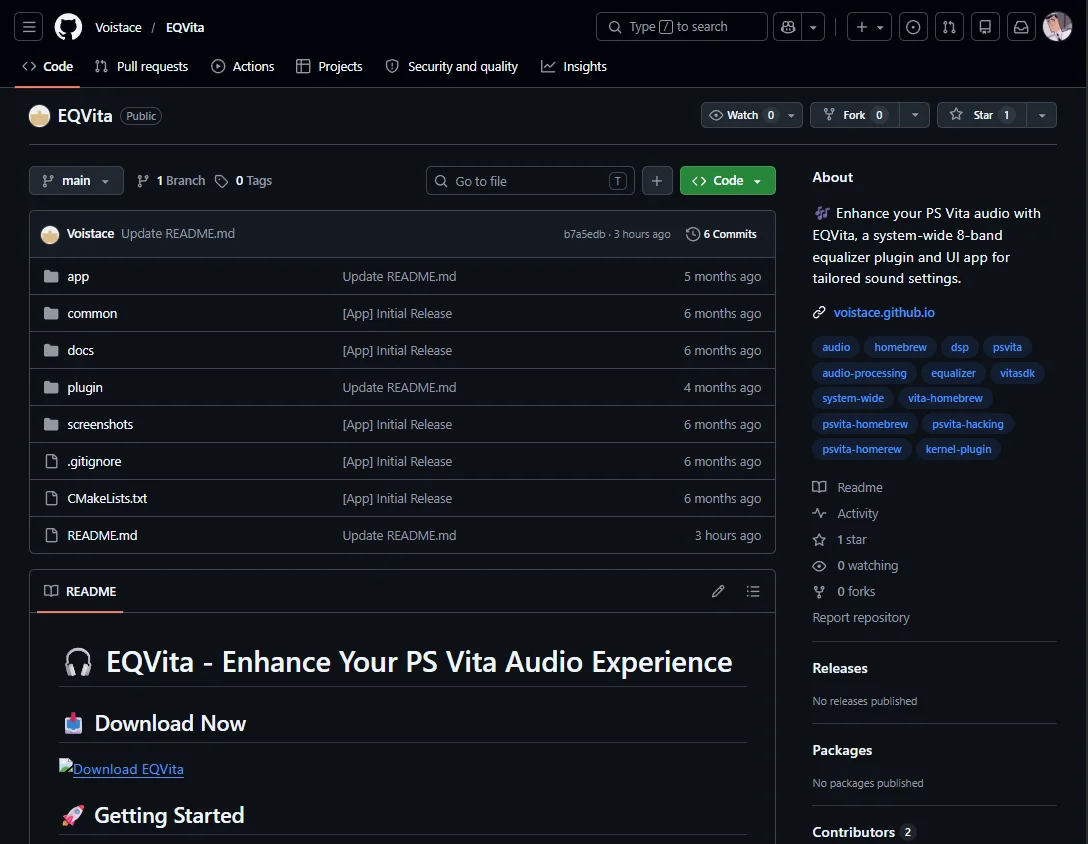Switch to the Code tab
Screen dimensions: 1088x844
47,67
